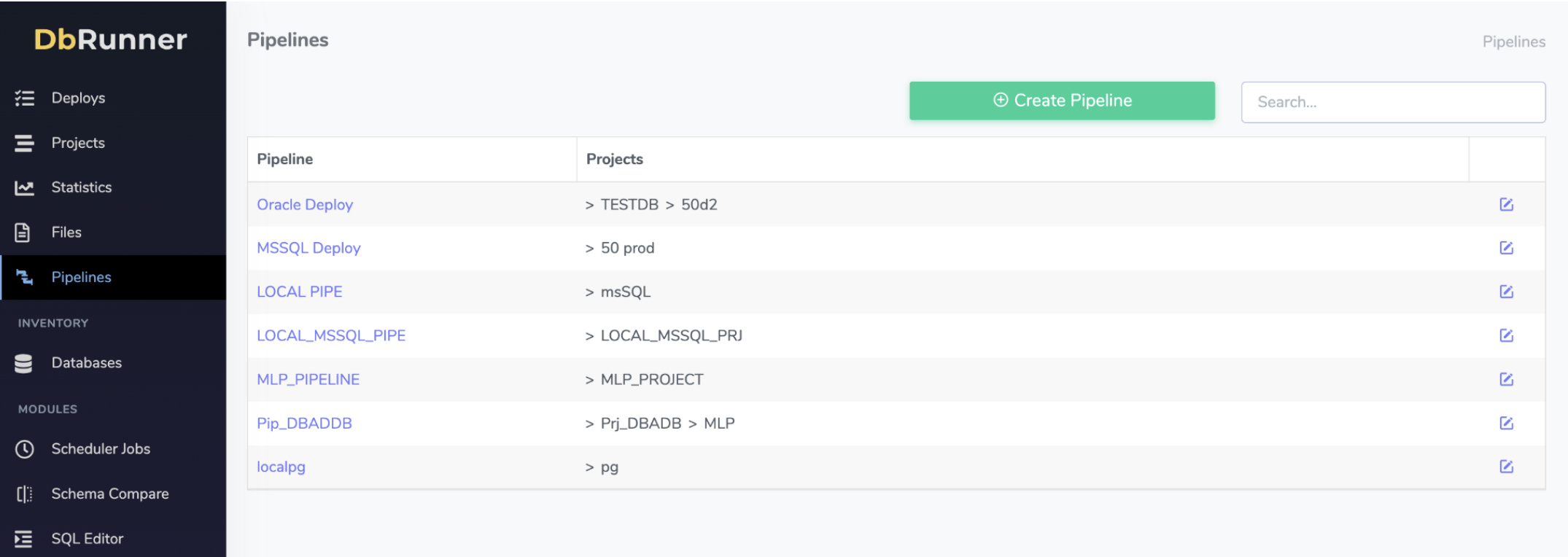Click the edit icon for MSSQL Deploy row
This screenshot has width=1568, height=557.
click(x=1506, y=248)
